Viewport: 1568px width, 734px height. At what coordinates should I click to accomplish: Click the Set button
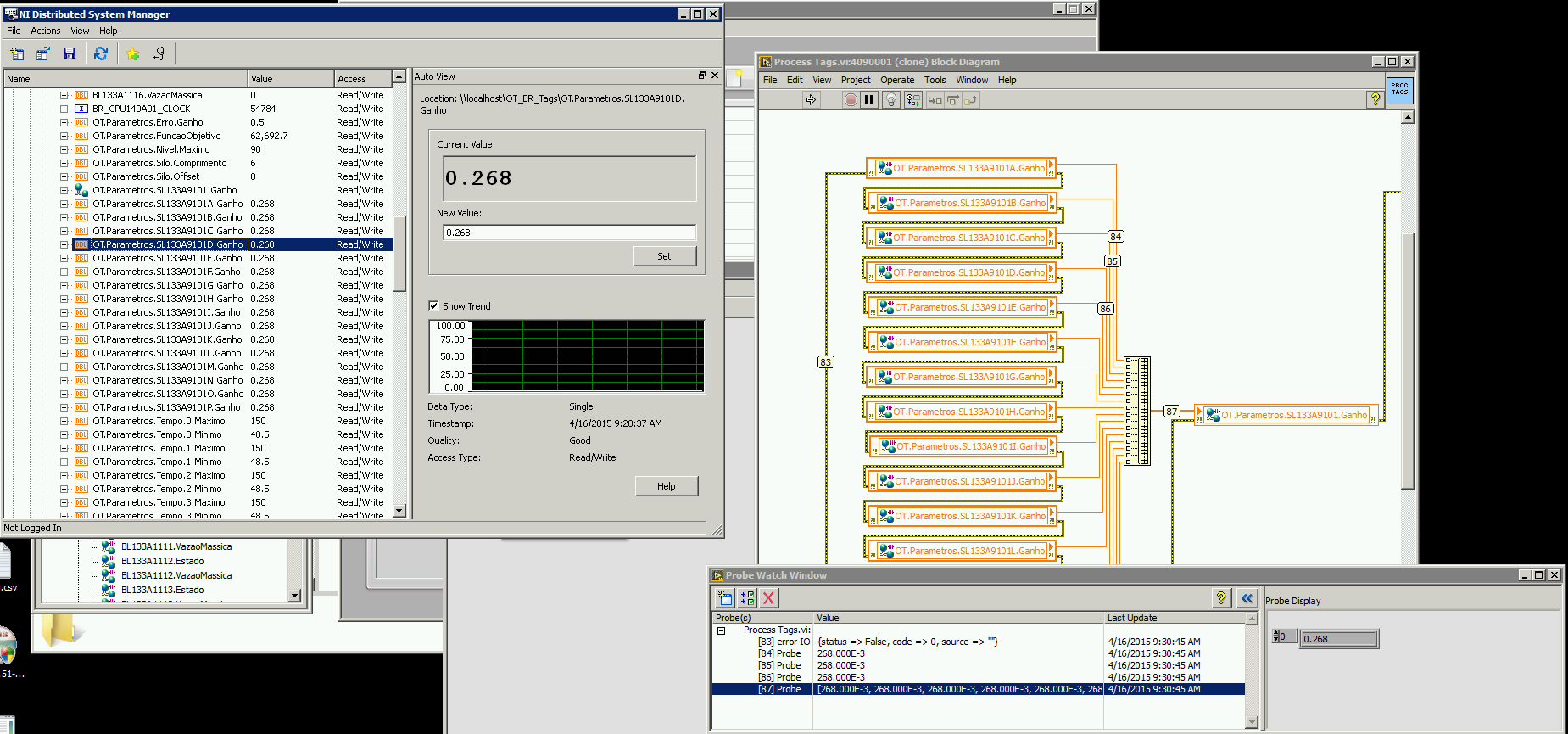click(664, 256)
